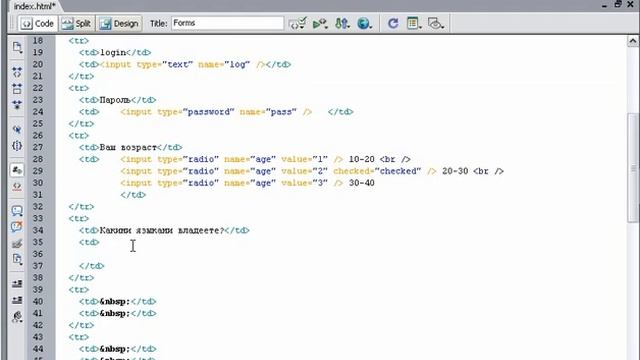Click the closing </td> on line 31
This screenshot has height=360, width=640.
pyautogui.click(x=133, y=195)
